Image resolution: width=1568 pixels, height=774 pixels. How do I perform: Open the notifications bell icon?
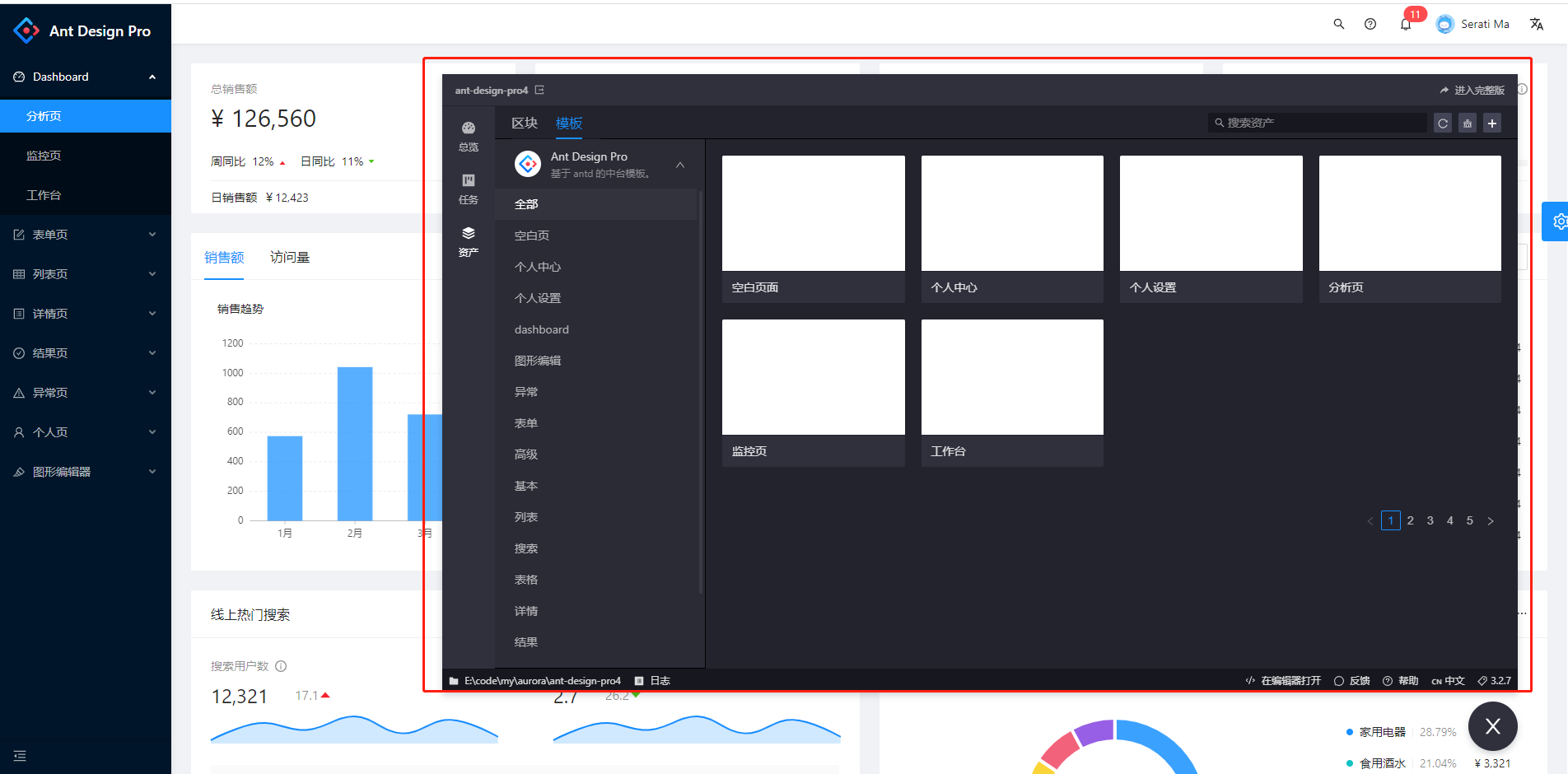point(1405,23)
